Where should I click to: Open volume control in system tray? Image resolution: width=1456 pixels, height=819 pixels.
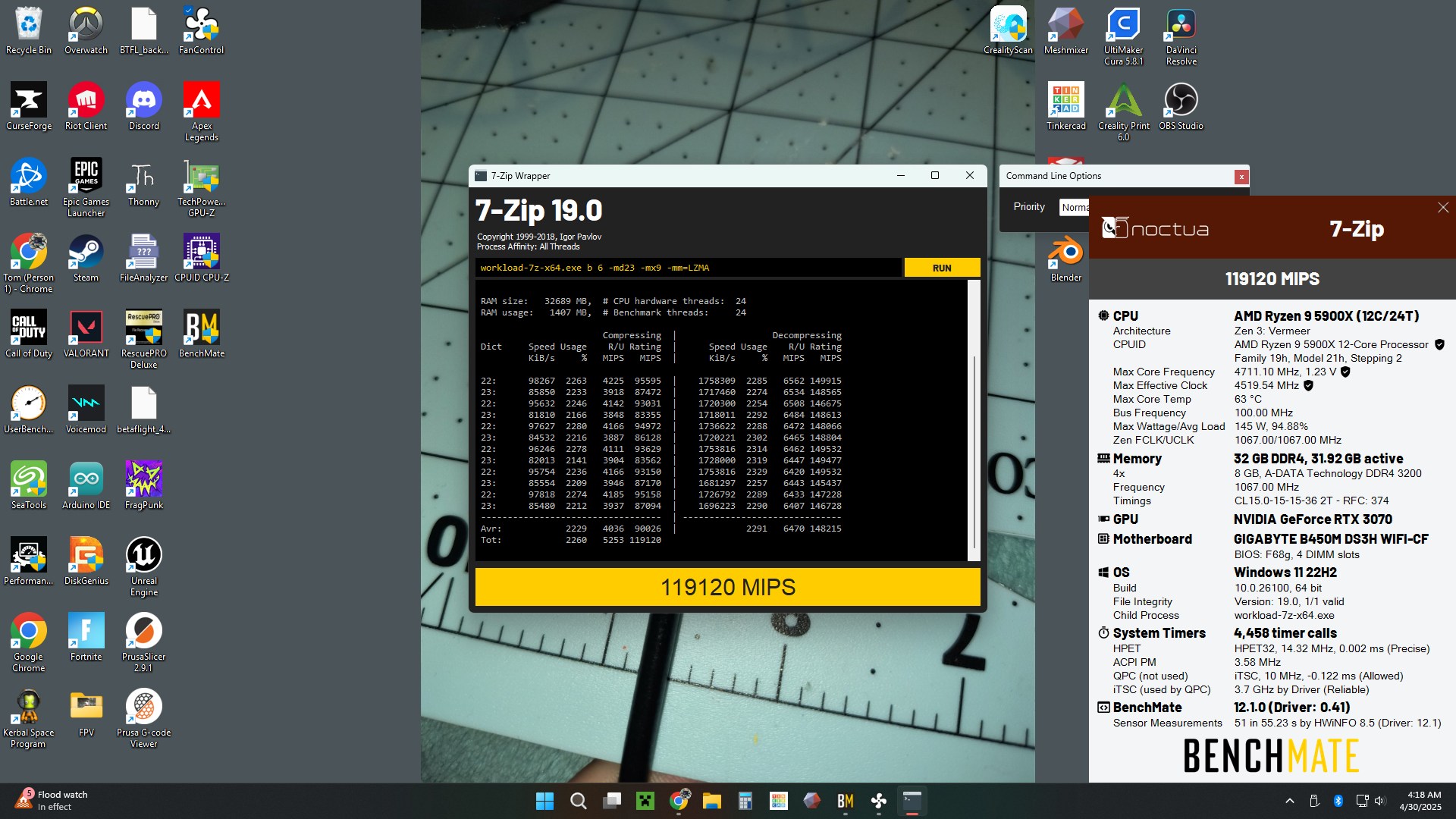[x=1379, y=801]
